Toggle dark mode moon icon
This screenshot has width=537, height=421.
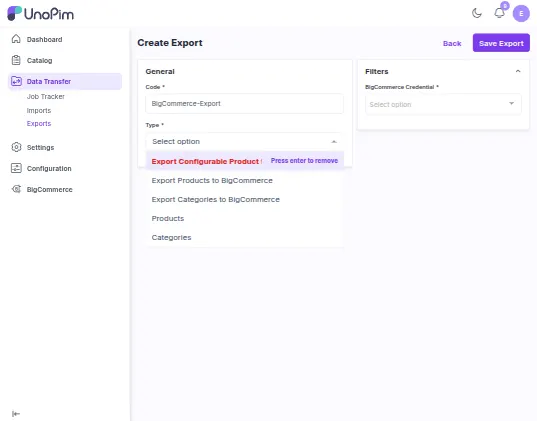click(x=477, y=13)
